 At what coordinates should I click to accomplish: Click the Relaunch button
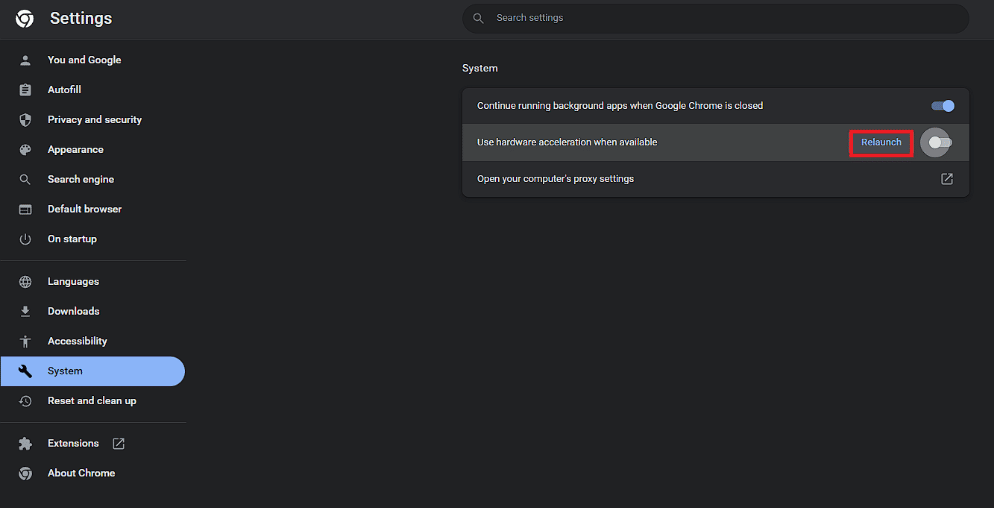click(881, 142)
